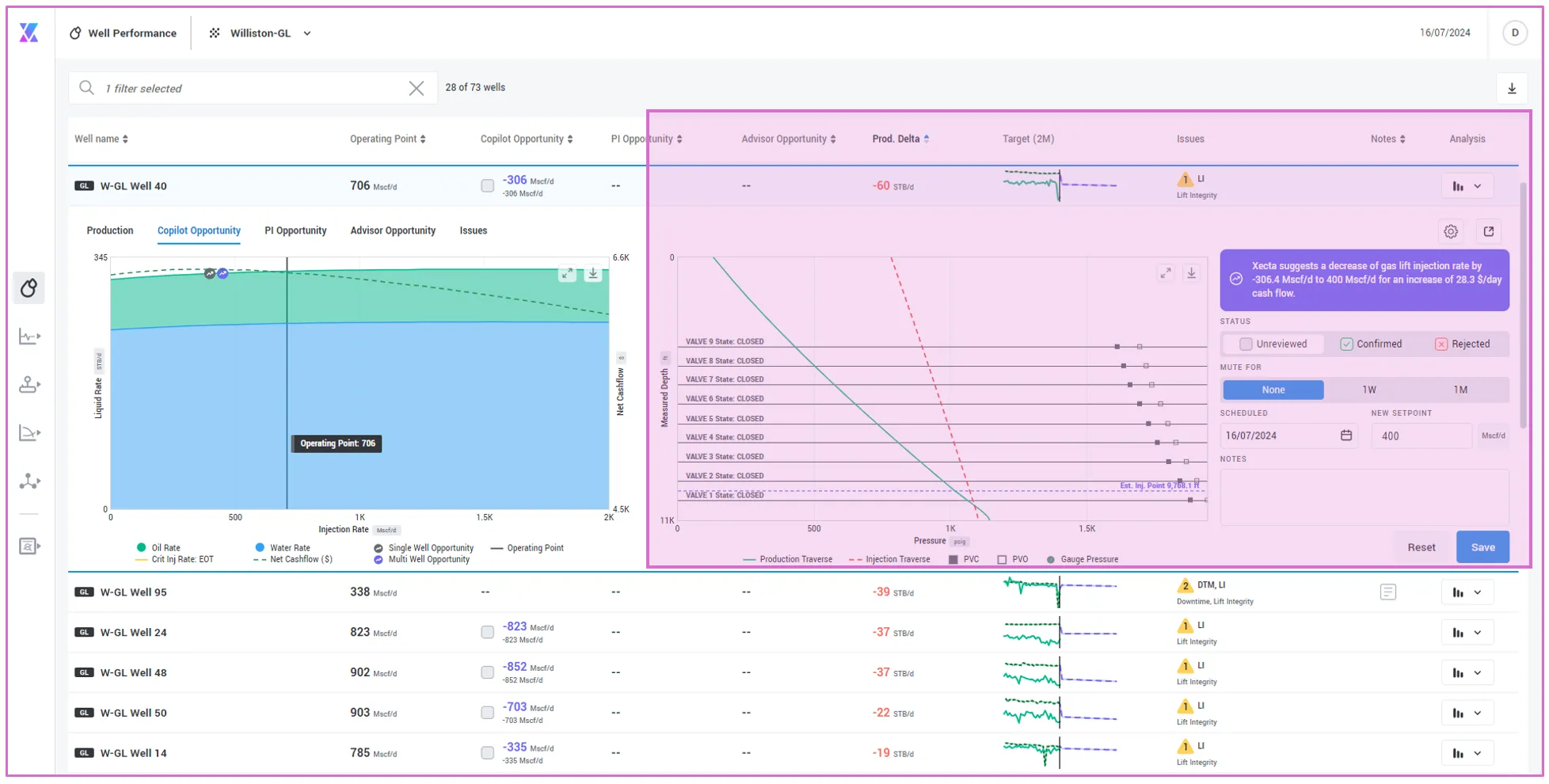Download the liquid rate chart
Viewport: 1549px width, 784px height.
(593, 274)
